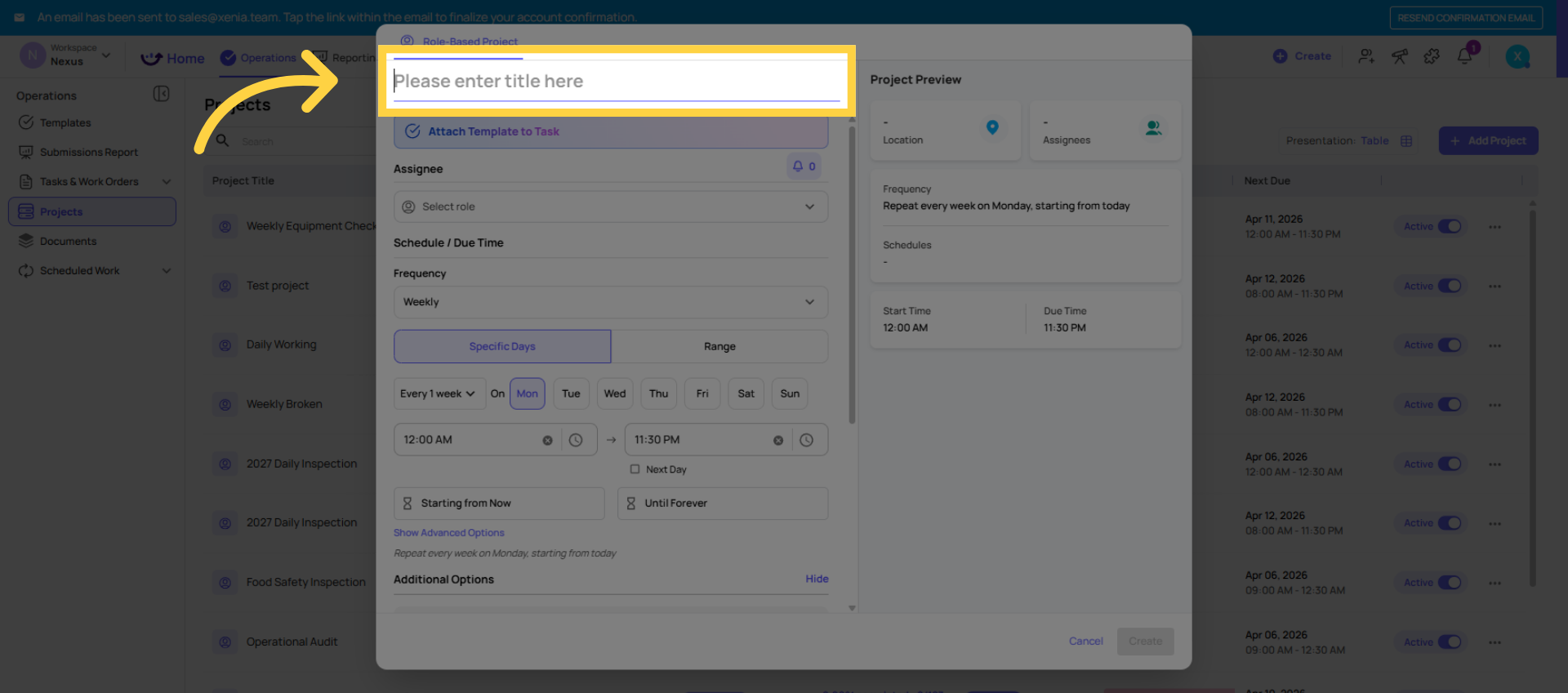Enable the Next Day checkbox
The width and height of the screenshot is (1568, 693).
635,469
